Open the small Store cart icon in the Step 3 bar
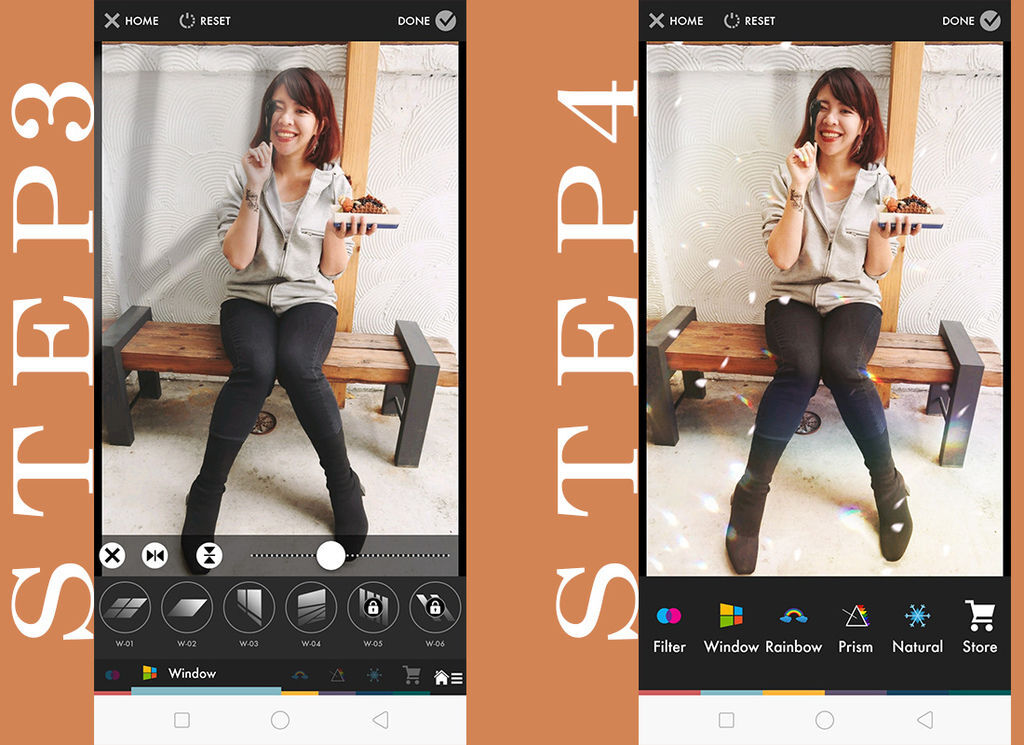 tap(411, 675)
